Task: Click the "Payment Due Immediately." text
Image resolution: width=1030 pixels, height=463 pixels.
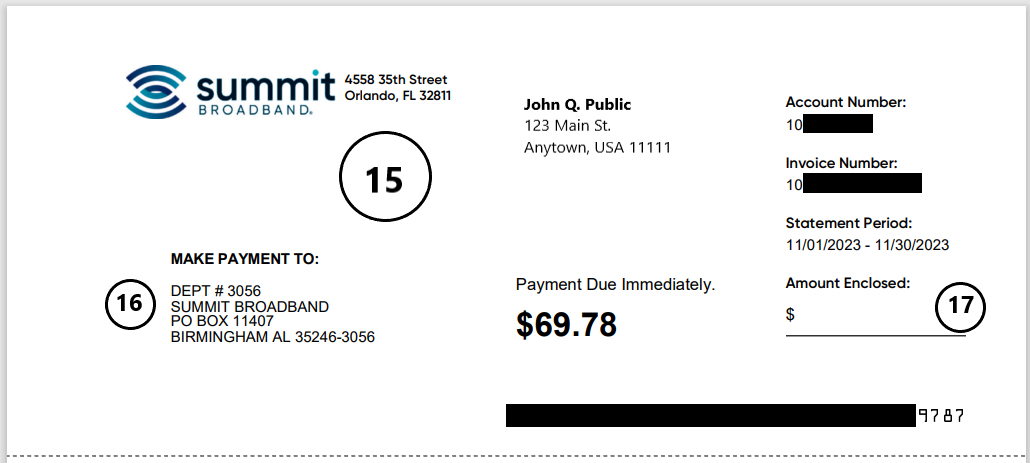Action: pyautogui.click(x=615, y=285)
